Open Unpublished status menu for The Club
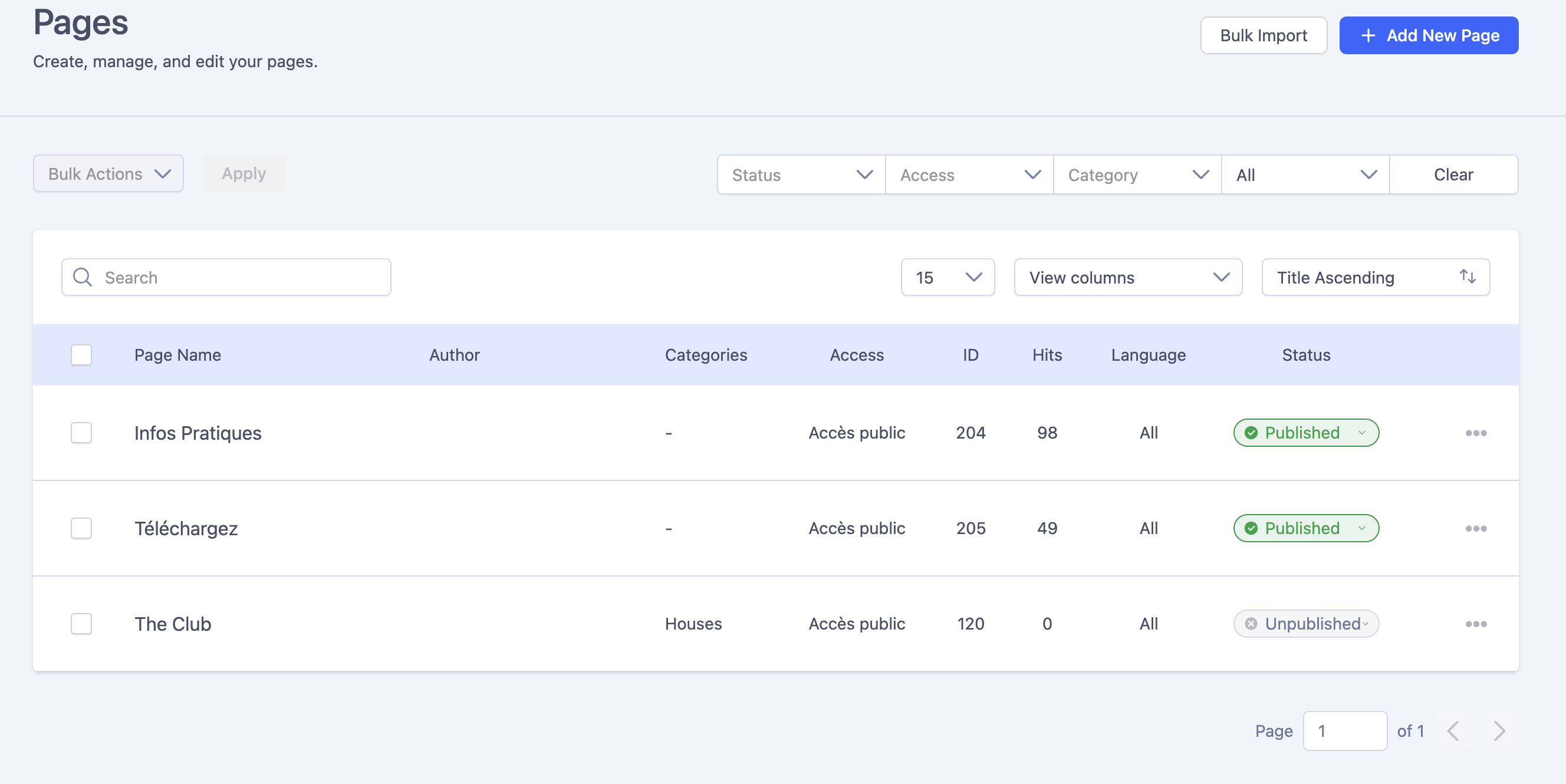Screen dimensions: 1566x784 coord(1306,624)
